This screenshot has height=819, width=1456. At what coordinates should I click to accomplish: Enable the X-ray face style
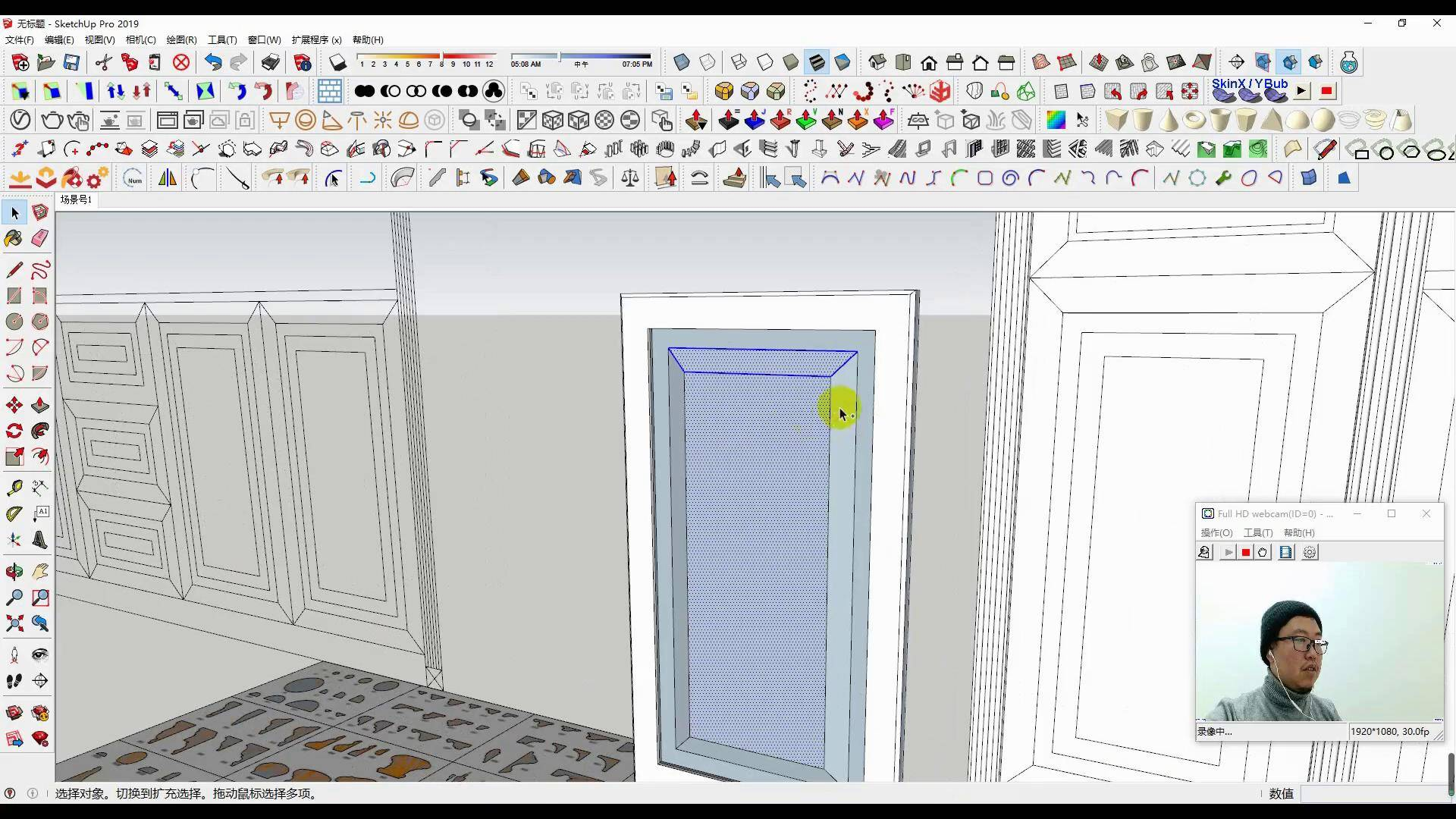tap(681, 62)
